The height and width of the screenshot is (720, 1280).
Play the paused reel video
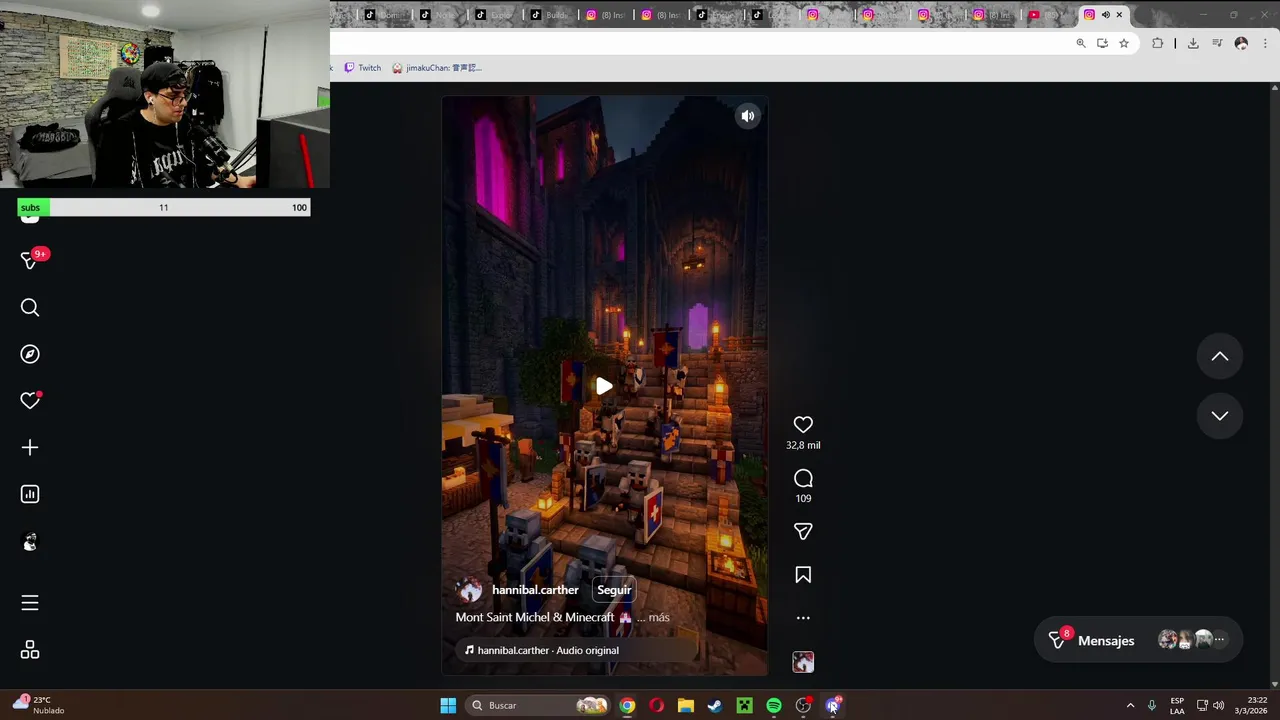click(x=604, y=386)
